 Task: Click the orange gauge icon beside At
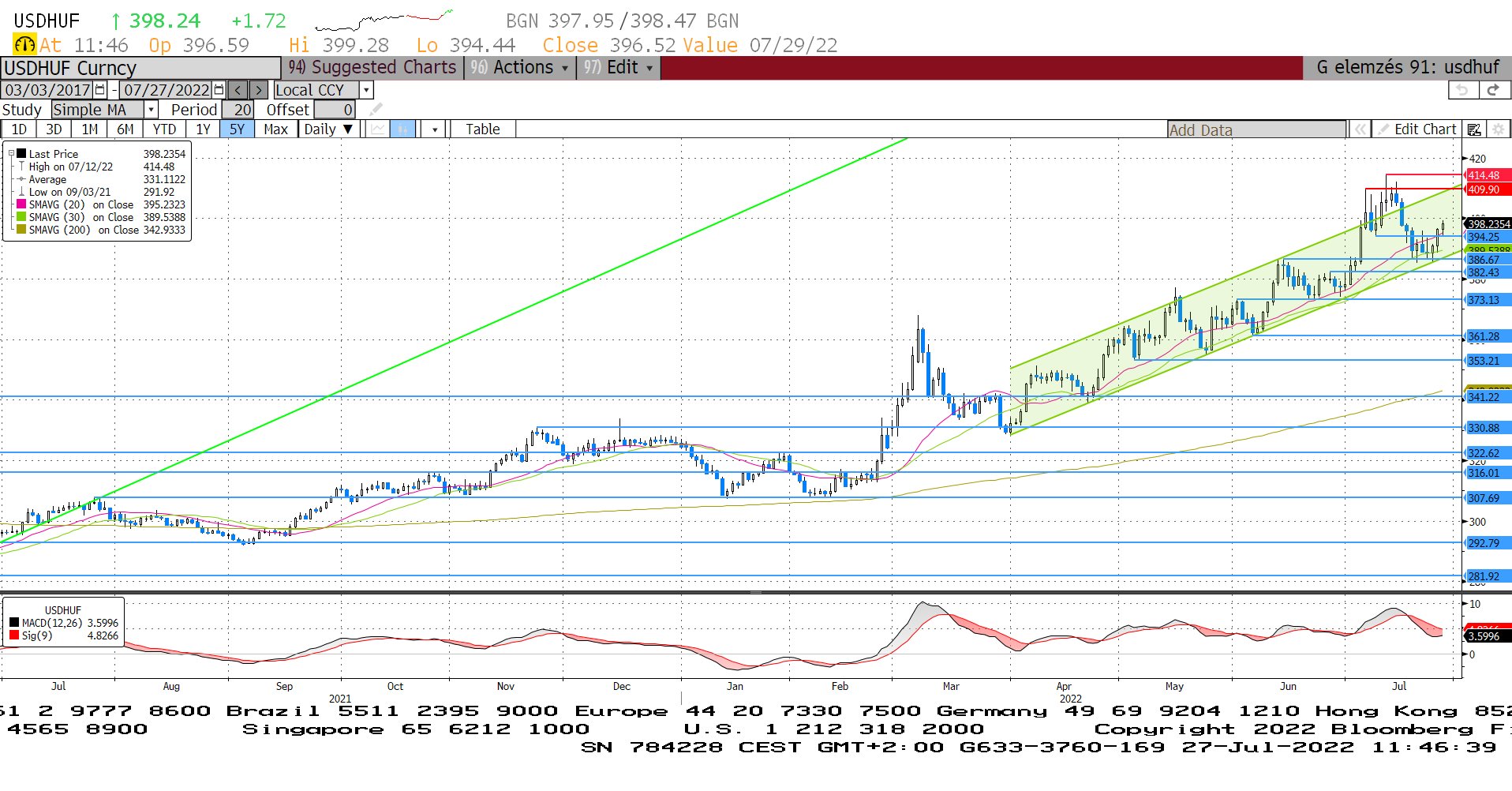coord(24,45)
